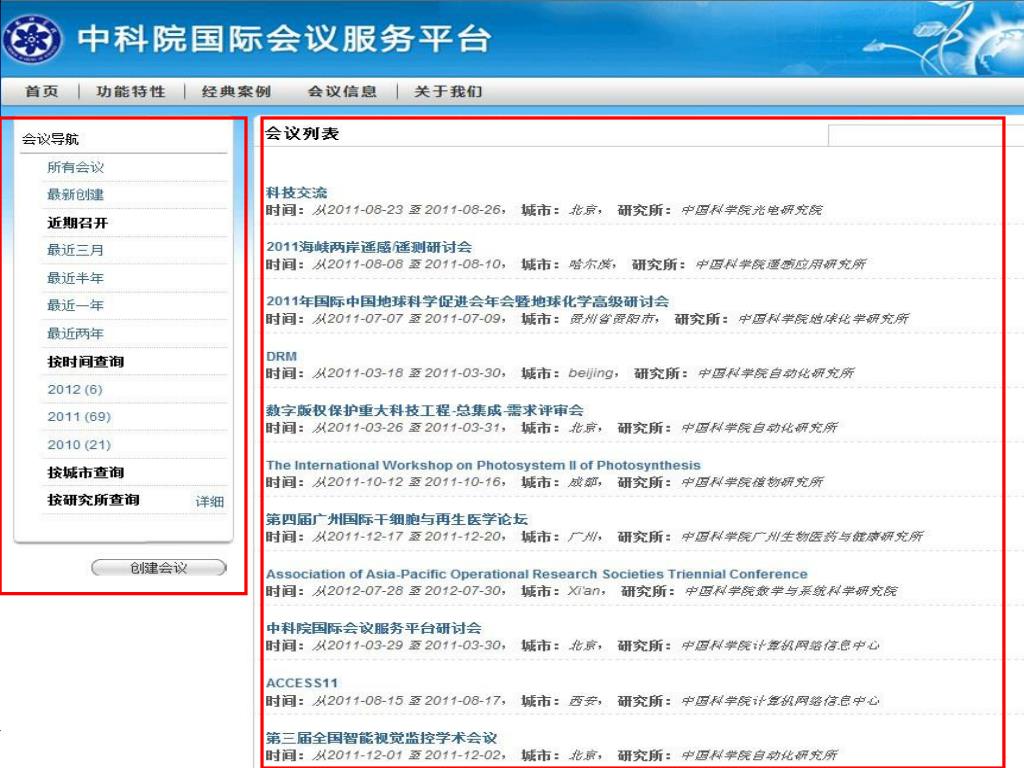Image resolution: width=1024 pixels, height=768 pixels.
Task: Open the 科技交流 conference
Action: (x=296, y=193)
